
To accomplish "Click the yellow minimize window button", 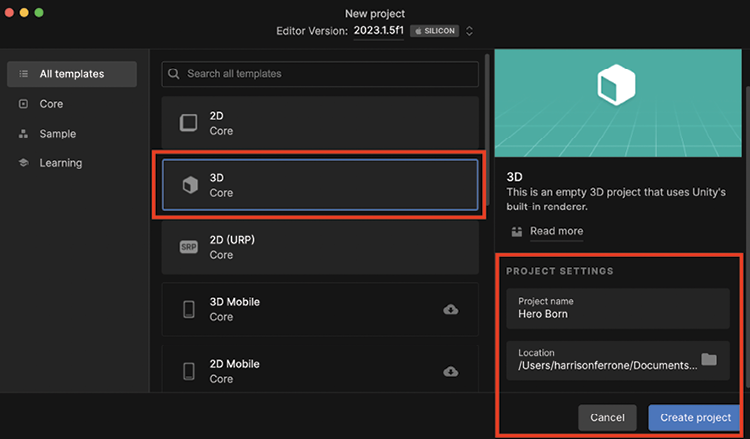I will pos(24,12).
